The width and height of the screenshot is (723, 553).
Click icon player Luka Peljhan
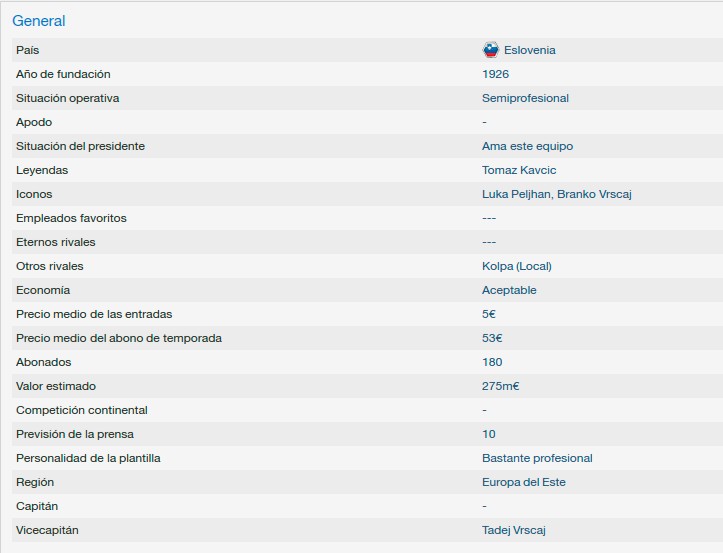pos(516,194)
